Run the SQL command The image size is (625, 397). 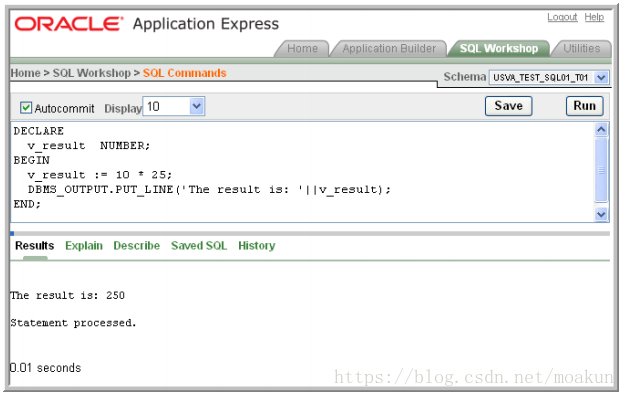click(584, 106)
